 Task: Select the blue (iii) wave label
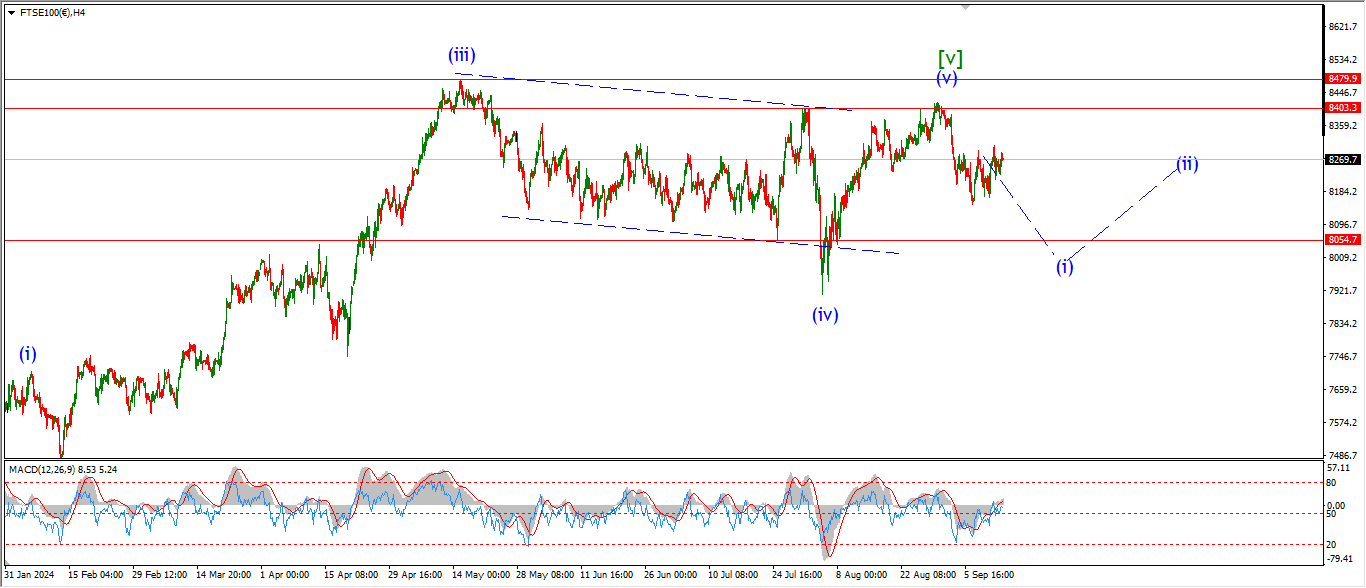coord(461,56)
